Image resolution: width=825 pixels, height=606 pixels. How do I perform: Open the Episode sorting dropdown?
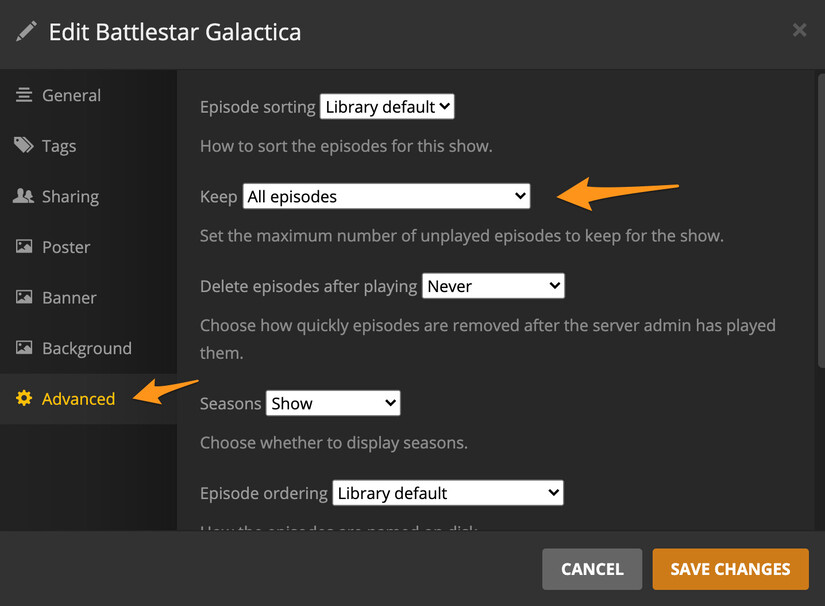pyautogui.click(x=387, y=106)
